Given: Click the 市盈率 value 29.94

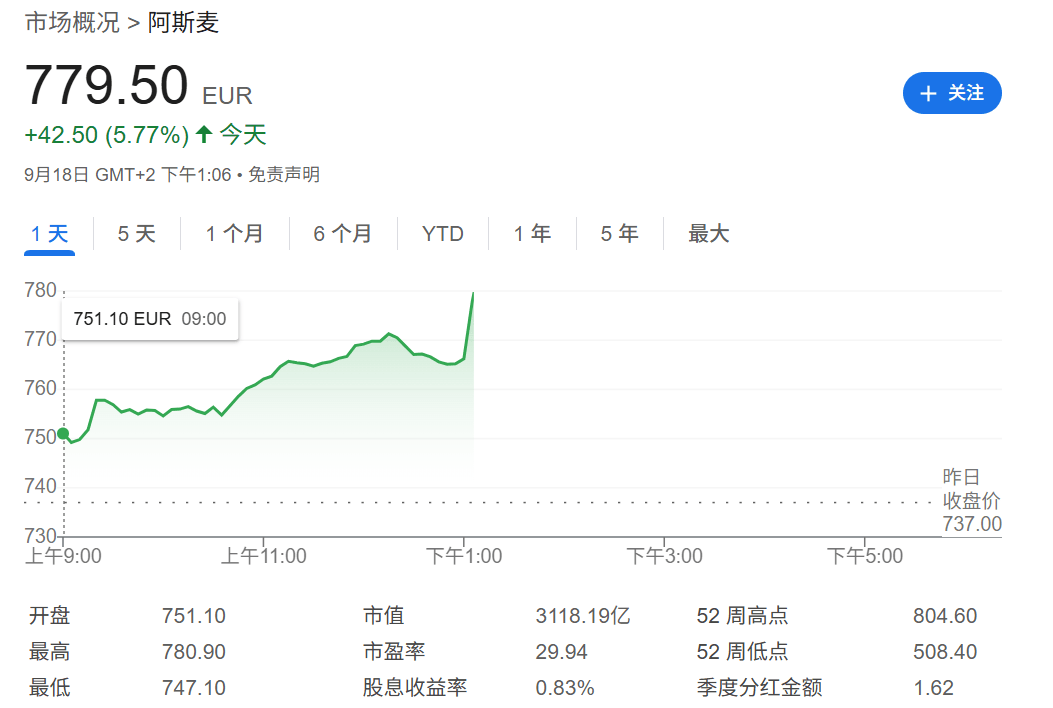Looking at the screenshot, I should [561, 652].
